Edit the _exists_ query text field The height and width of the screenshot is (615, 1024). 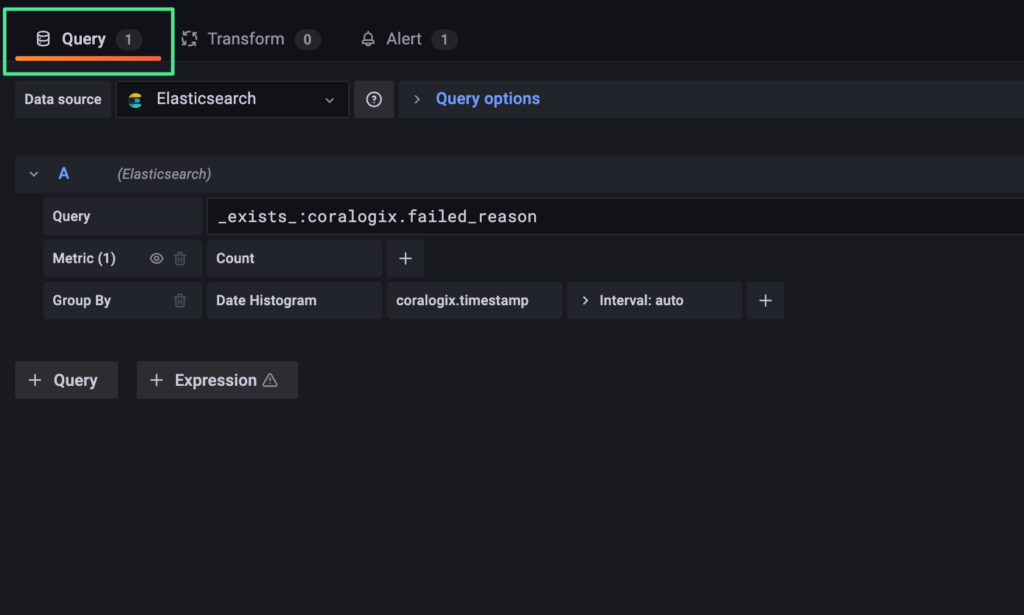click(x=615, y=217)
